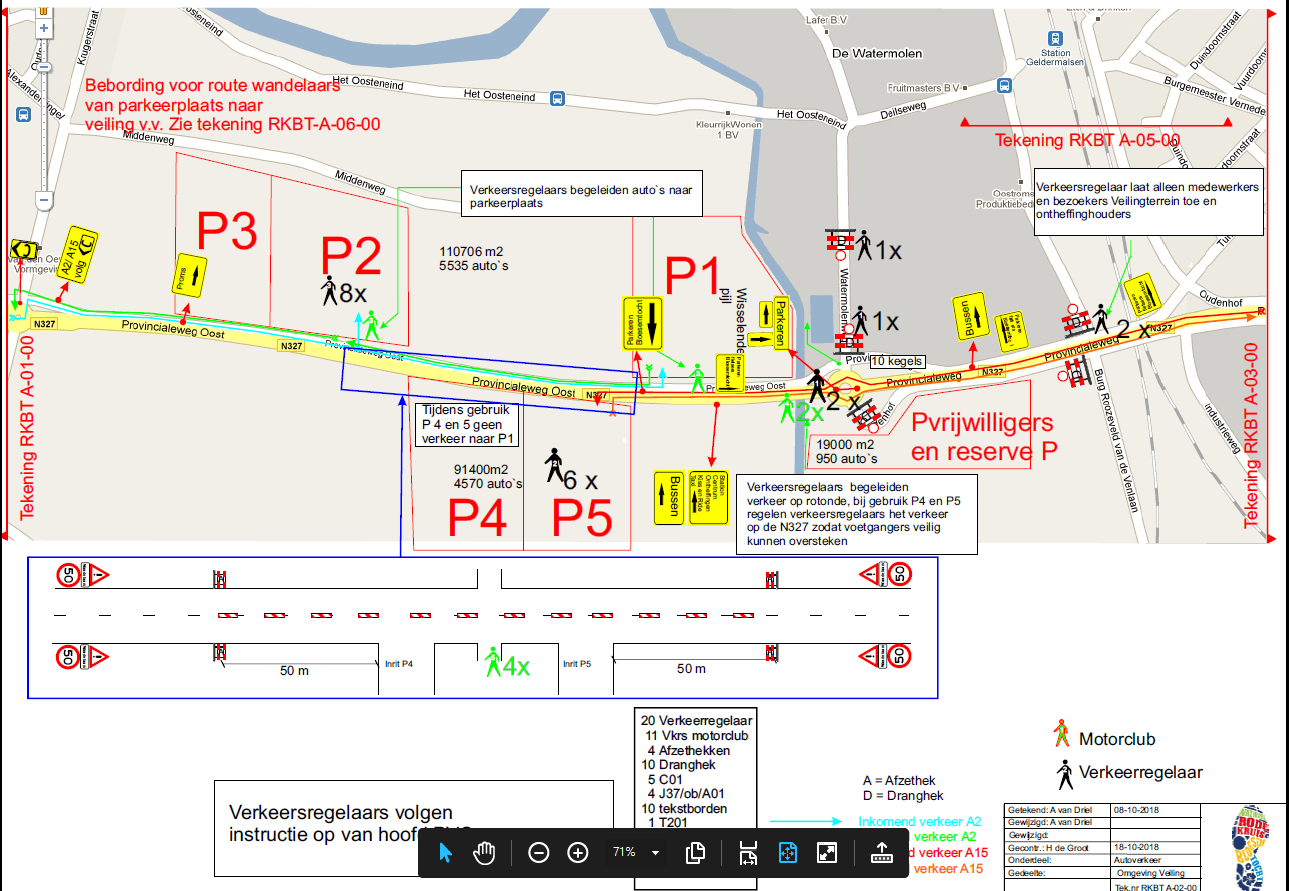Click the '10 kegels' label box
Image resolution: width=1289 pixels, height=891 pixels.
(x=897, y=362)
